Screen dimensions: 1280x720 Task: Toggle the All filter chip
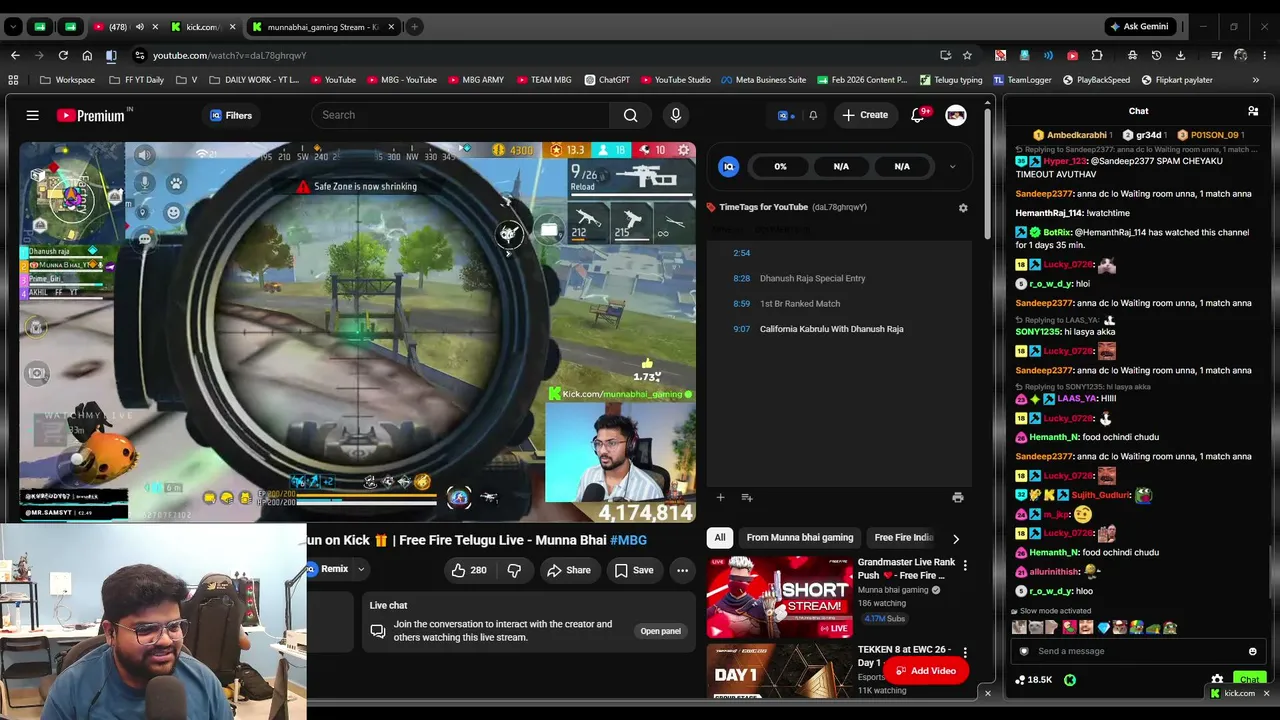719,538
